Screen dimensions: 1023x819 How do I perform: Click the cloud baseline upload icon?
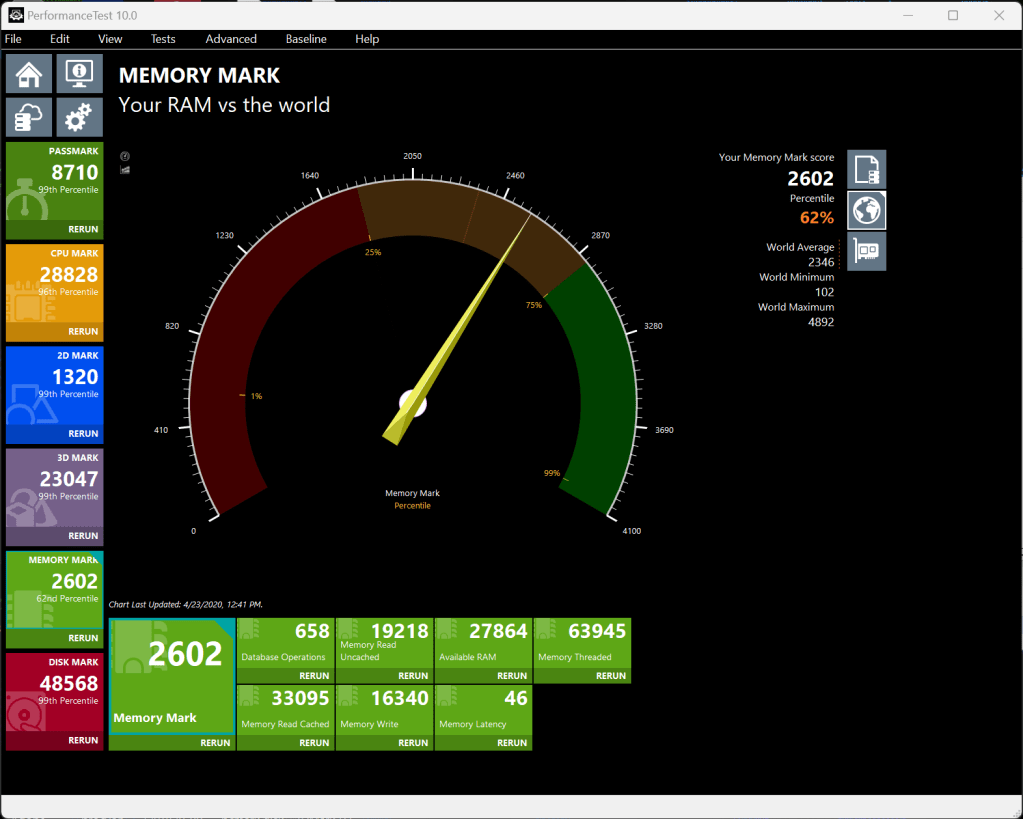(x=30, y=118)
